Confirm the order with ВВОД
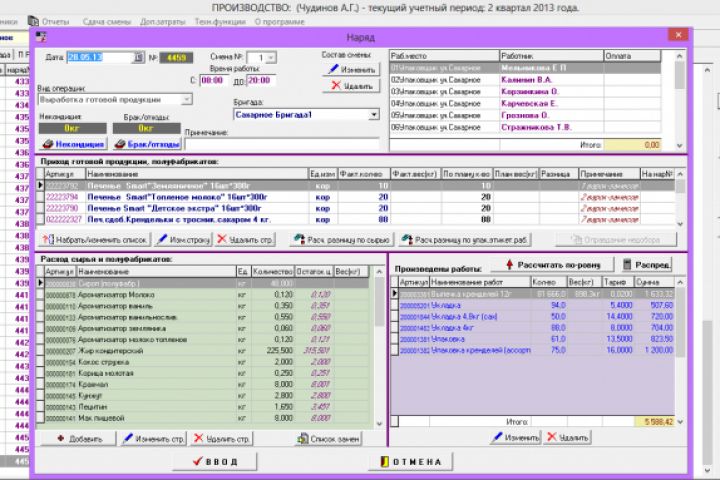This screenshot has width=720, height=480. [214, 462]
